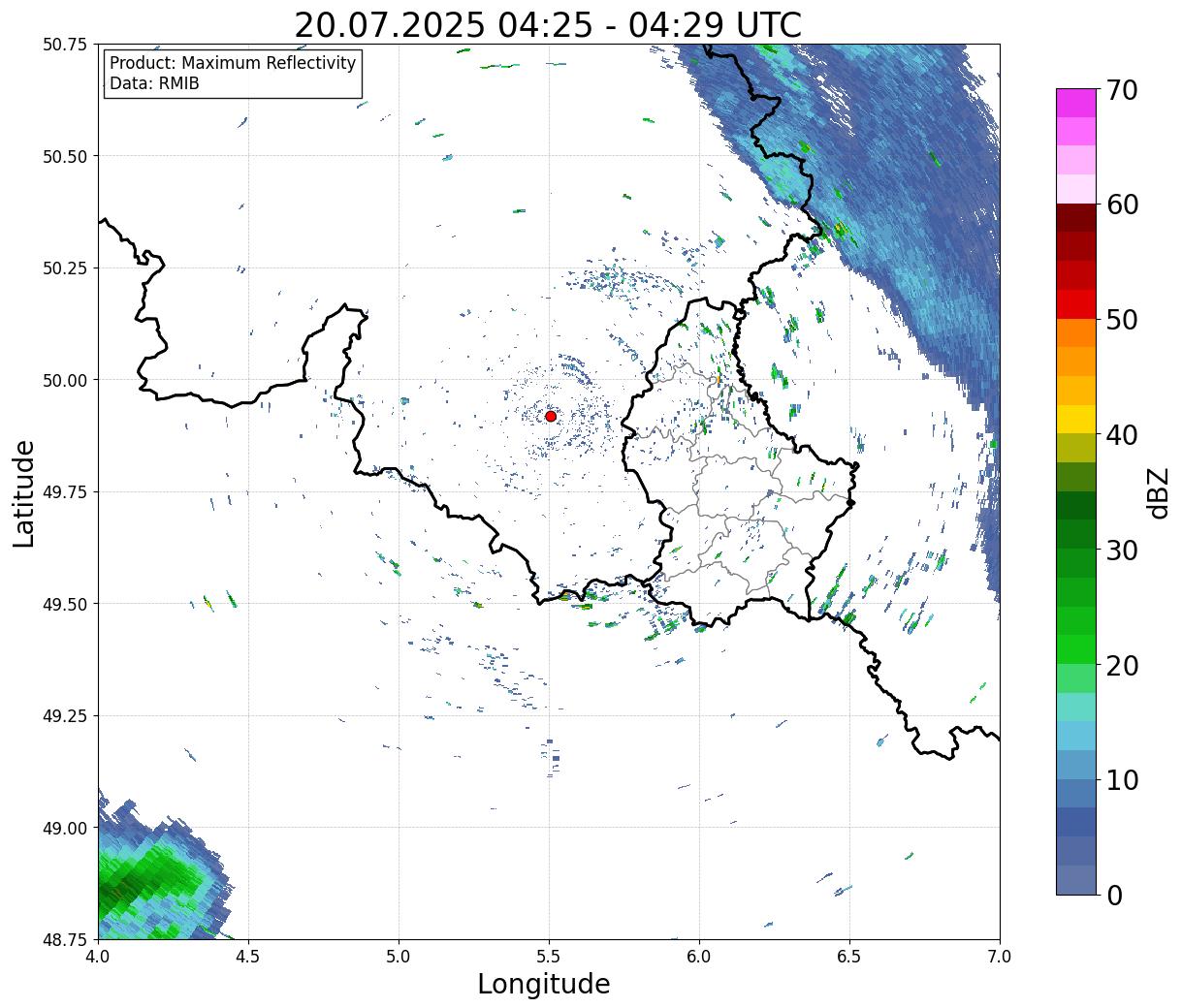This screenshot has height=1008, width=1182.
Task: Click the yellow colorbar swatch just above 40
Action: point(1076,420)
